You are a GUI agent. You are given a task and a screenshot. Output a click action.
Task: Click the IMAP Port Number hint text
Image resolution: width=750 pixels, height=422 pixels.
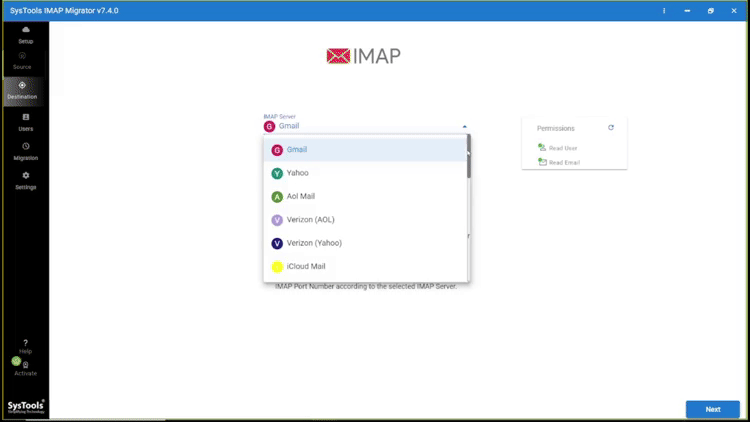(366, 286)
